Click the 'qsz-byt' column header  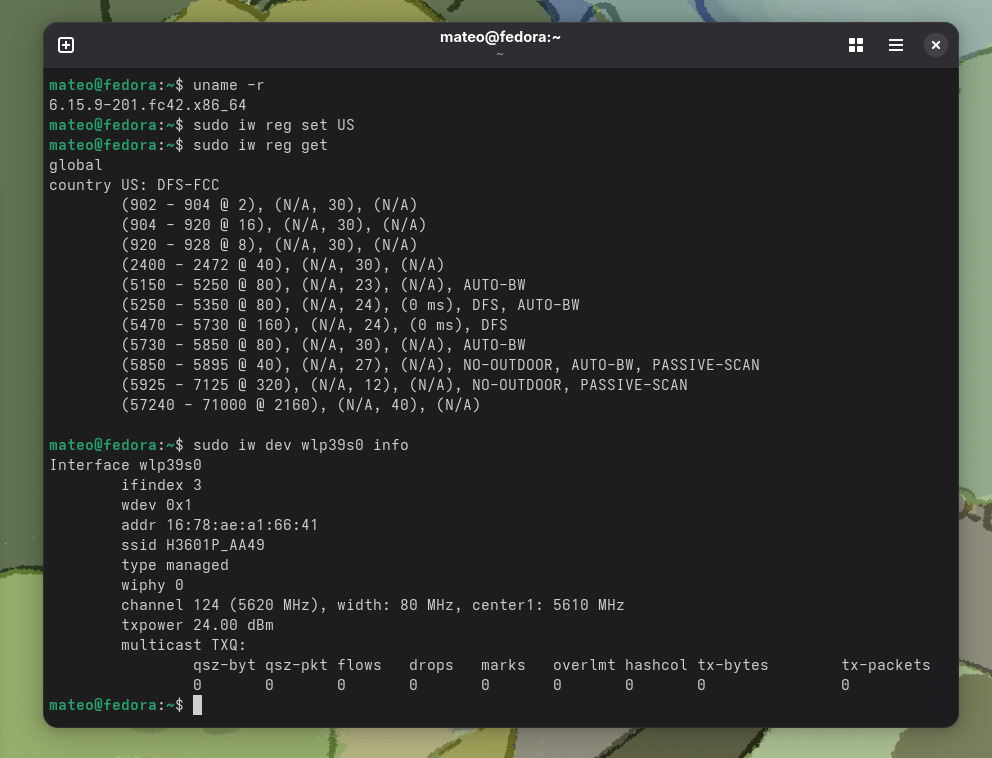(x=224, y=666)
